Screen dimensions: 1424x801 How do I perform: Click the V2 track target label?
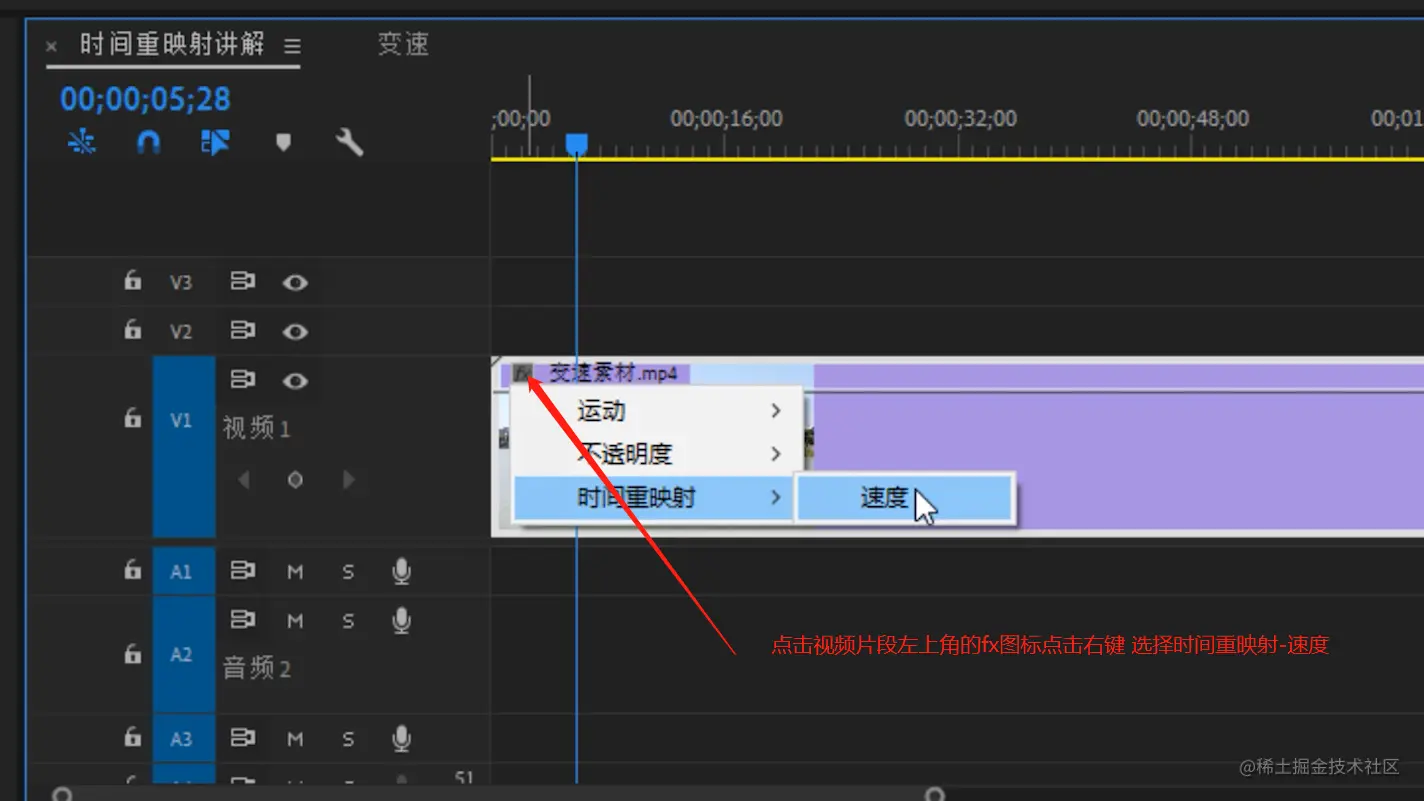[181, 332]
